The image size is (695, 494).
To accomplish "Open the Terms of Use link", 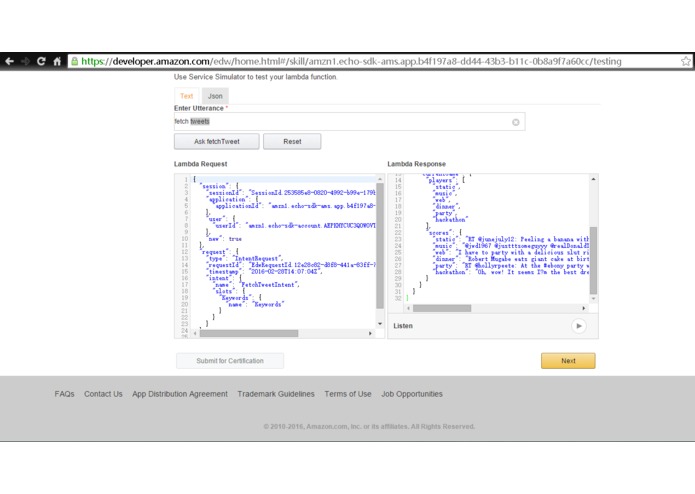I will point(348,394).
